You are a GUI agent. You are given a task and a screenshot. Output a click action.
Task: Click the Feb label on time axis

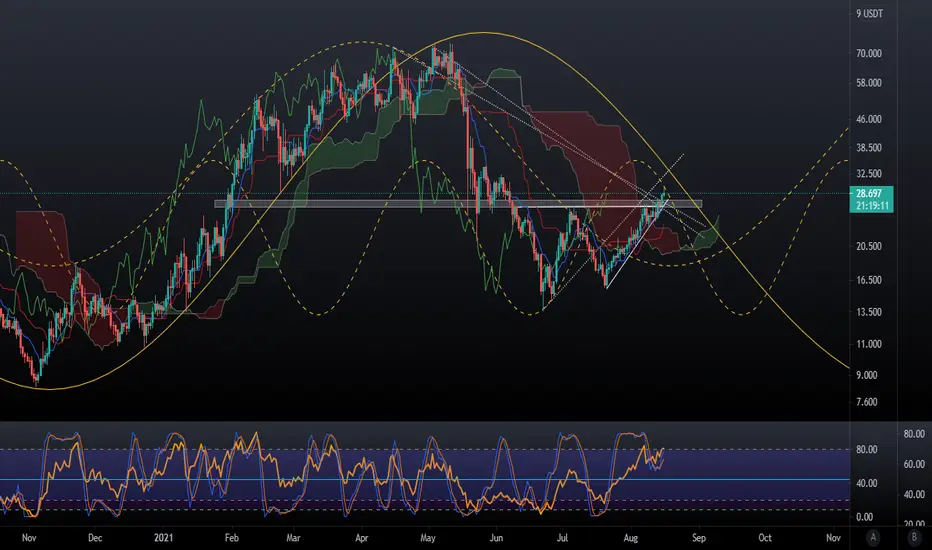coord(231,538)
